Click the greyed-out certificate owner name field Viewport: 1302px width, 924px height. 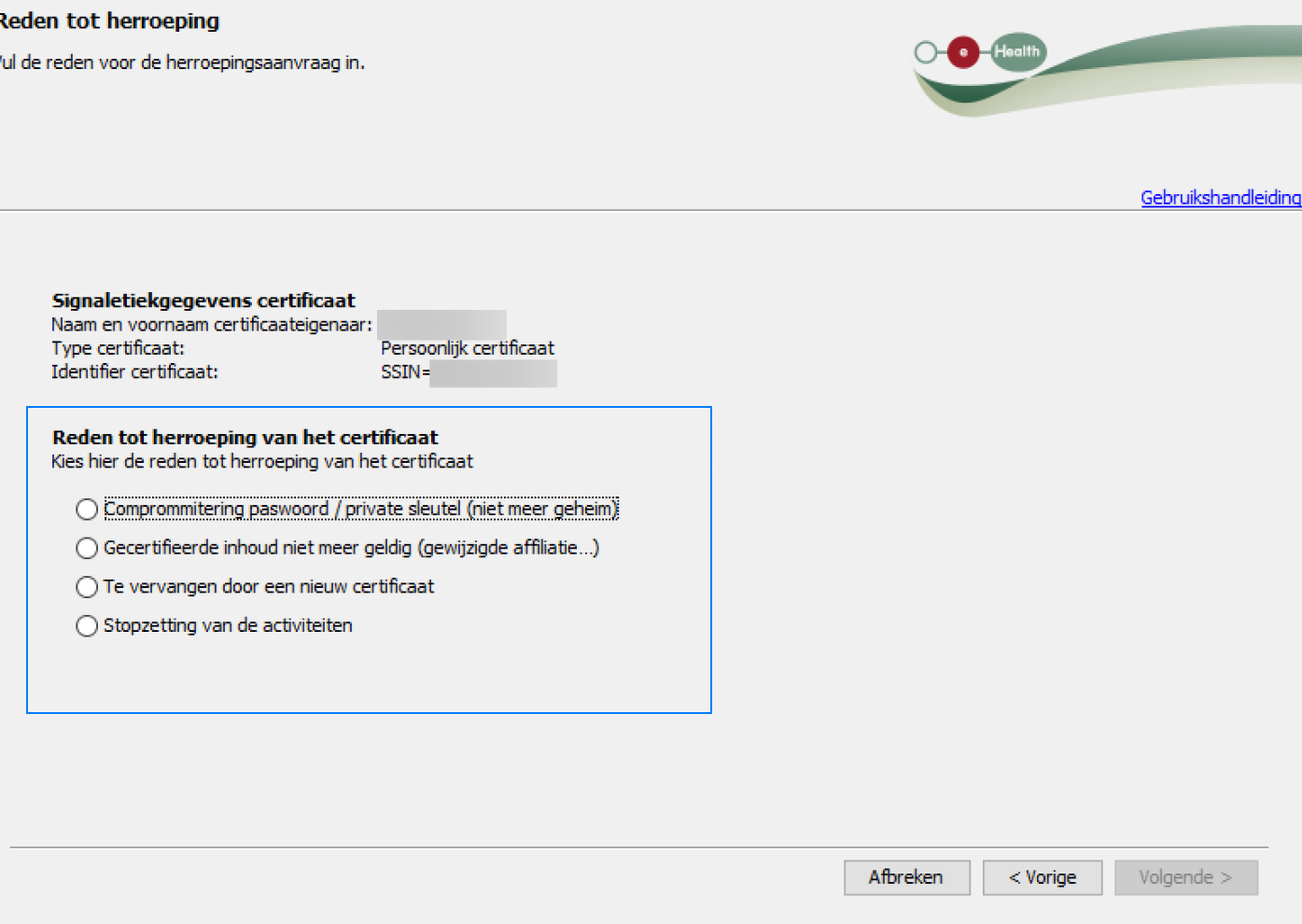pos(441,324)
